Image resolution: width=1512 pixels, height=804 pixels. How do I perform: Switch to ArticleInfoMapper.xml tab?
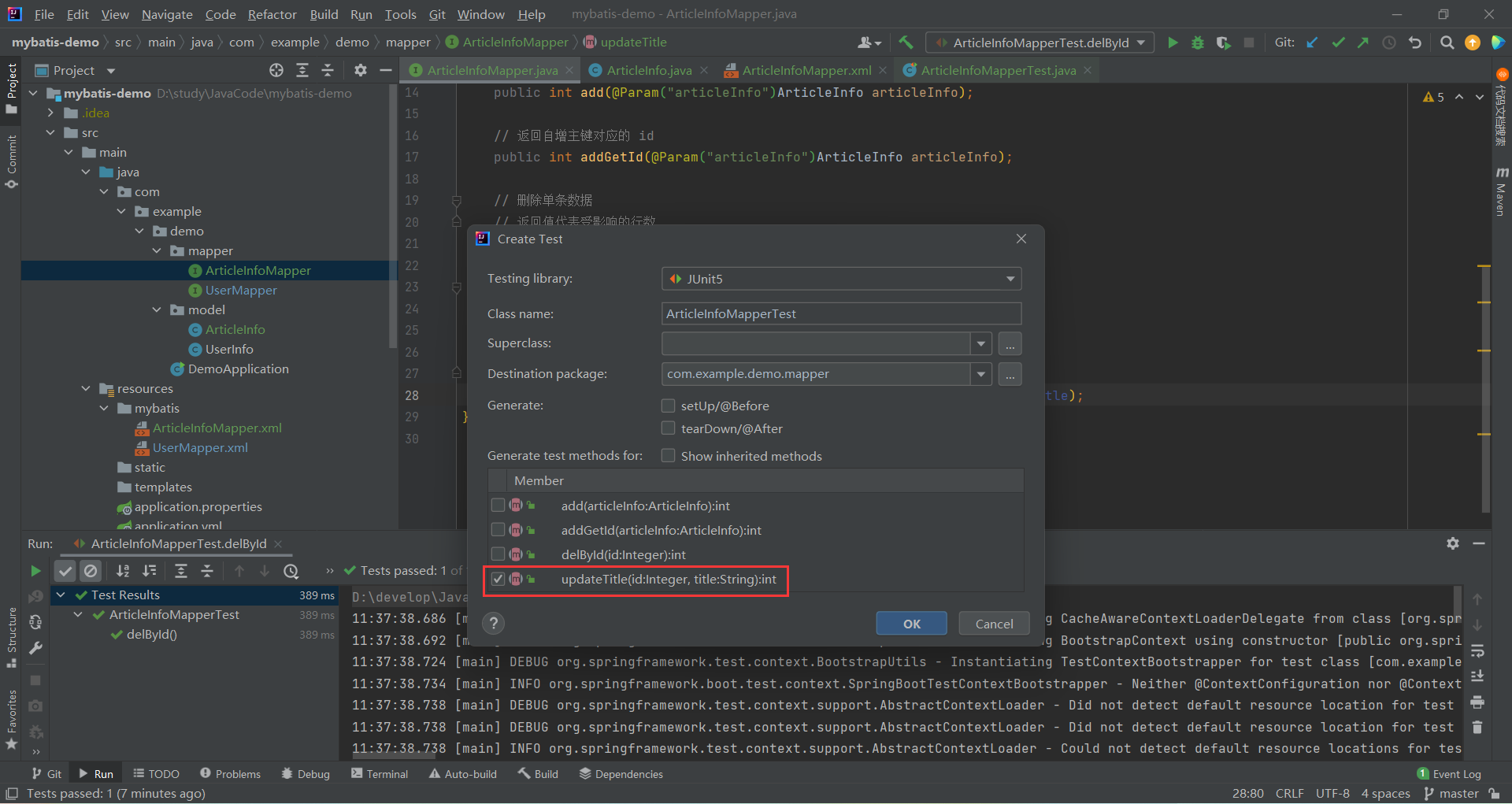806,70
